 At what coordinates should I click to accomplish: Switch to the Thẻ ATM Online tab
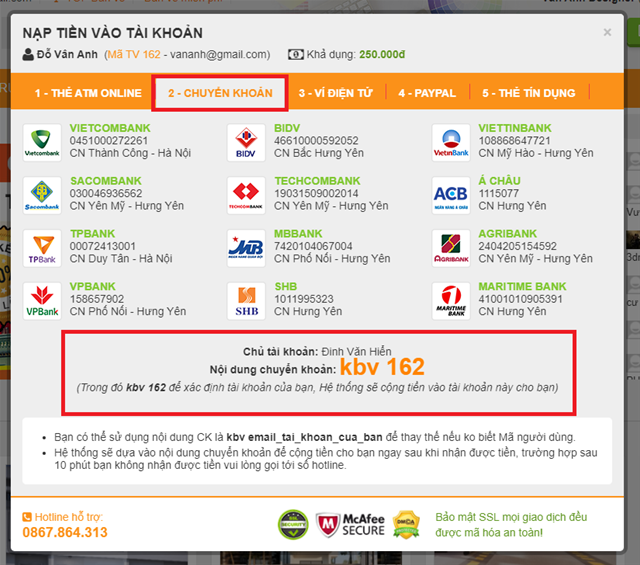[88, 93]
